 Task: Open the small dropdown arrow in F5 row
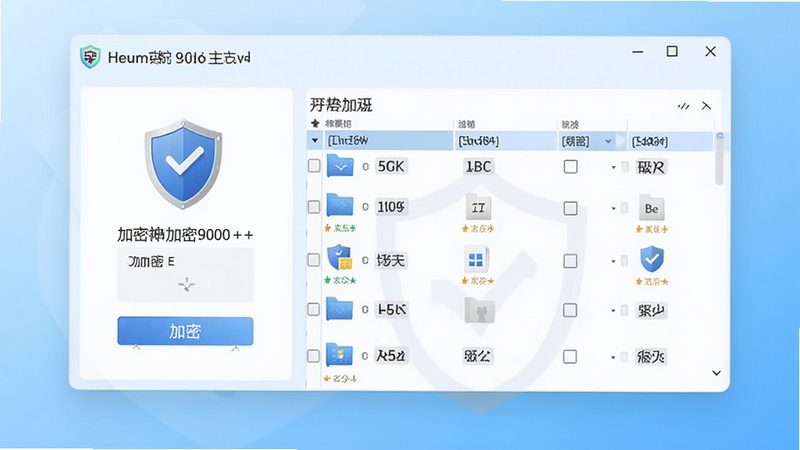613,311
